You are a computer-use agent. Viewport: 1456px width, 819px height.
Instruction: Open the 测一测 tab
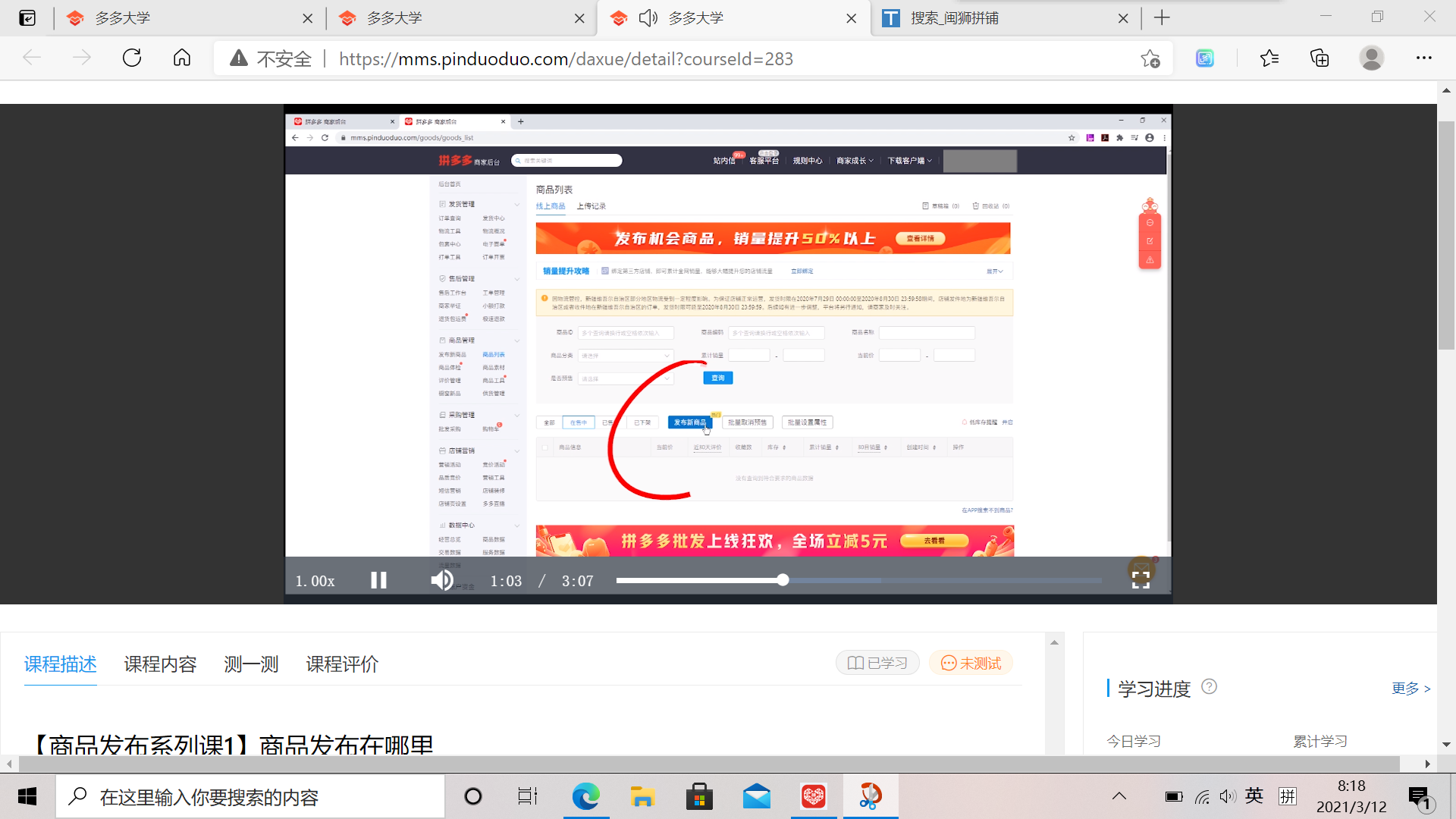[x=251, y=664]
